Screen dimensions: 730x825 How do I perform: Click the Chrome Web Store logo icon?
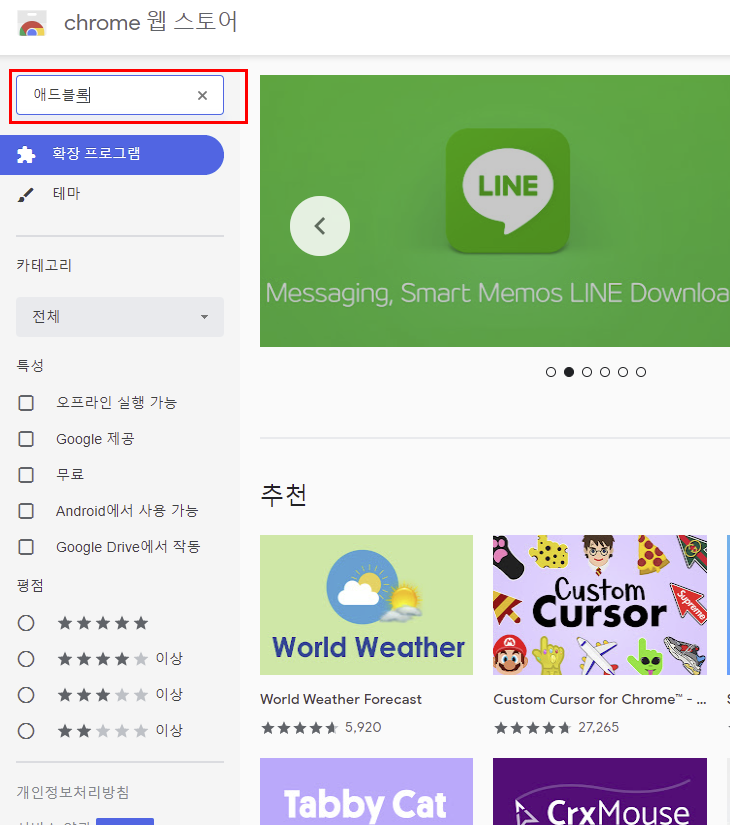[x=32, y=24]
